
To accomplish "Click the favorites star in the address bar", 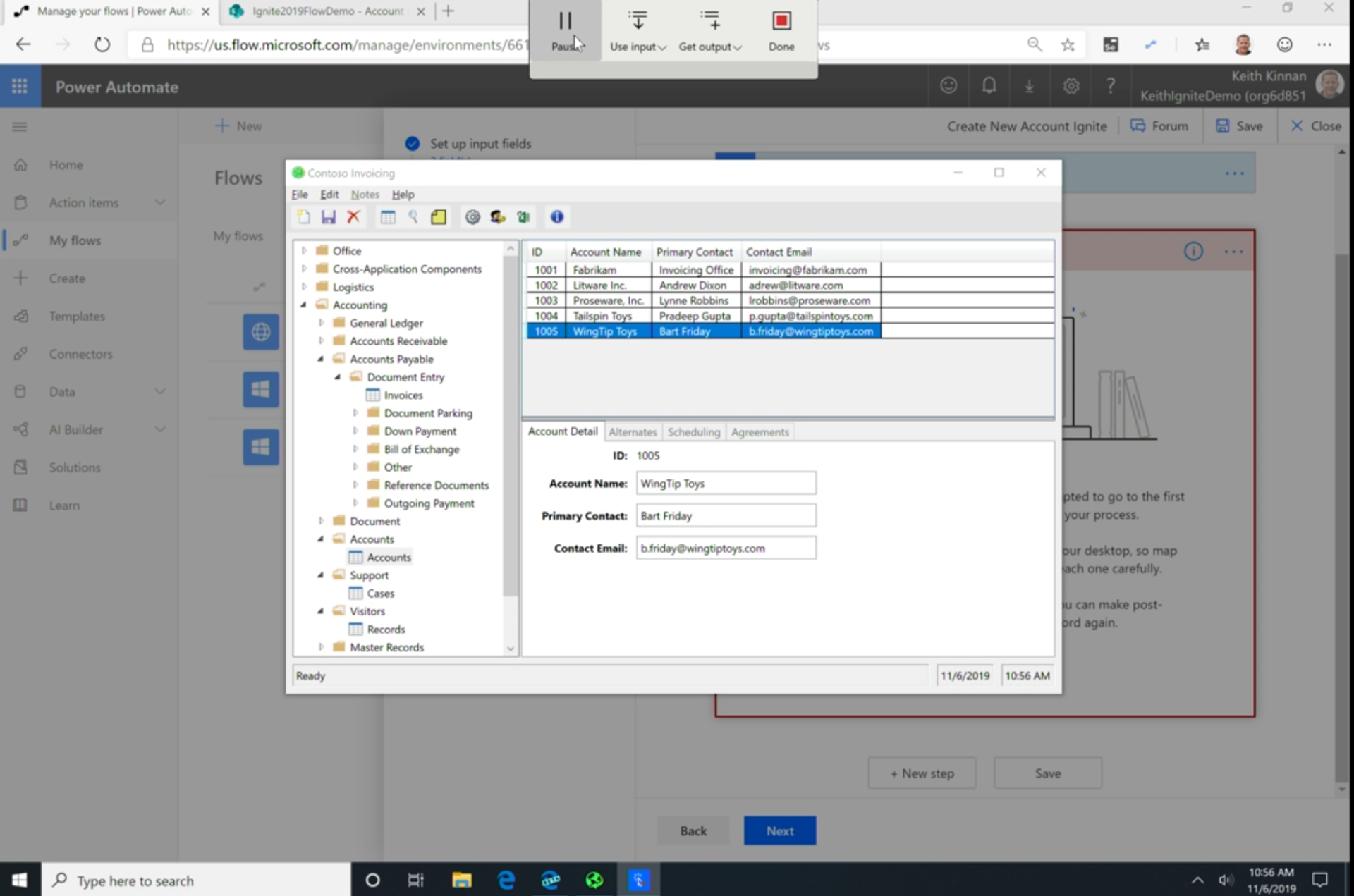I will tap(1068, 44).
